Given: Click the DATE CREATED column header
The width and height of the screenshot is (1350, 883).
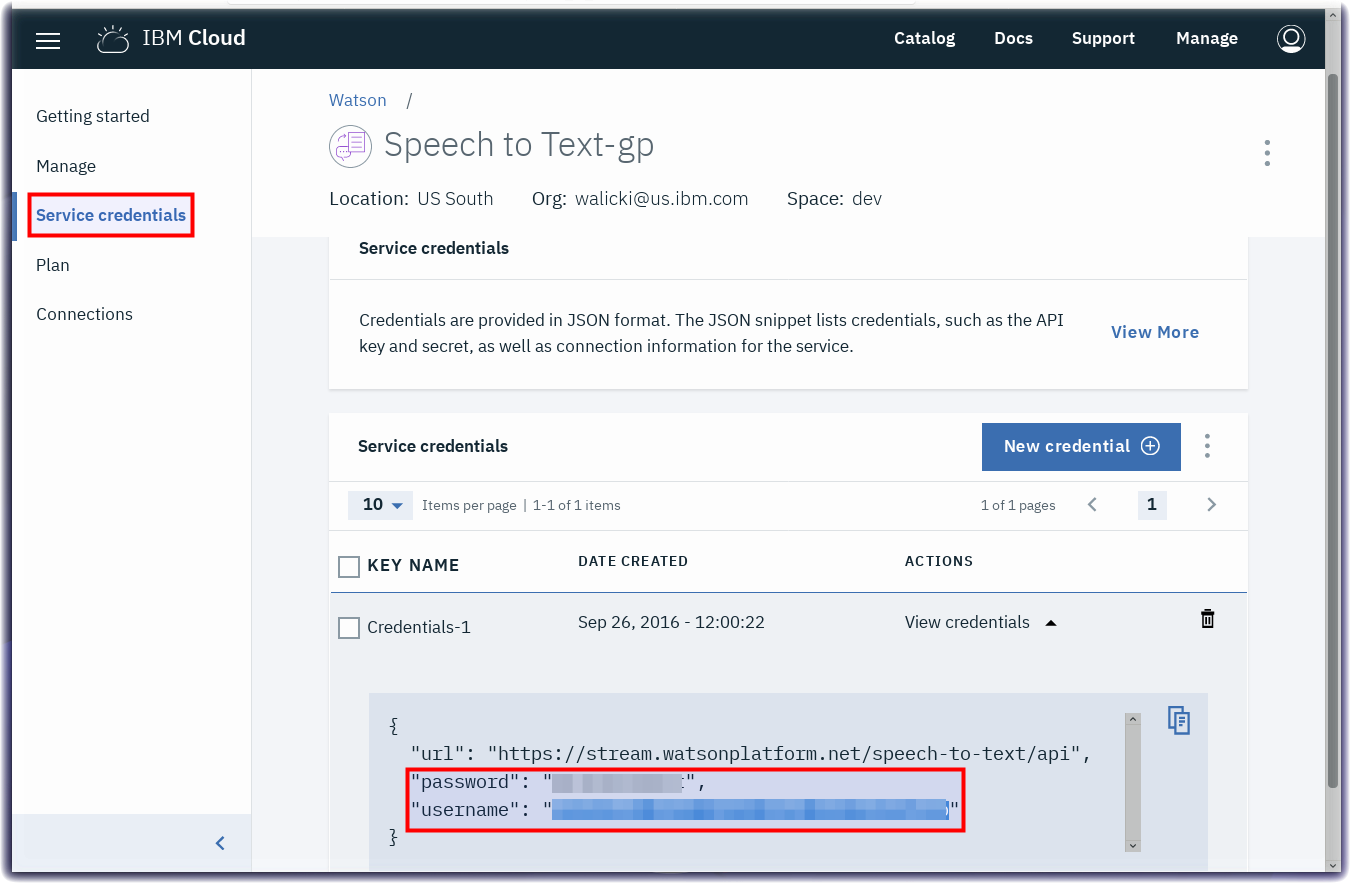Looking at the screenshot, I should pyautogui.click(x=633, y=561).
